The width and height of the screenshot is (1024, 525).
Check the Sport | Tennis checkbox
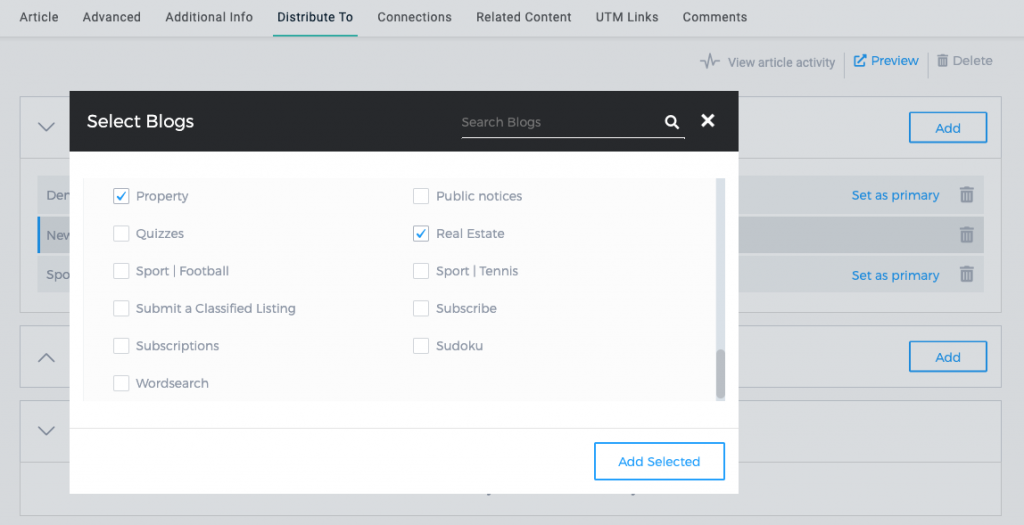pyautogui.click(x=421, y=271)
